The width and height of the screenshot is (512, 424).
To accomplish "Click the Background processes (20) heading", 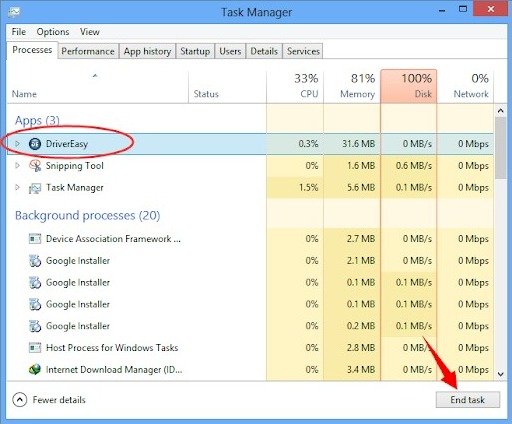I will click(88, 215).
